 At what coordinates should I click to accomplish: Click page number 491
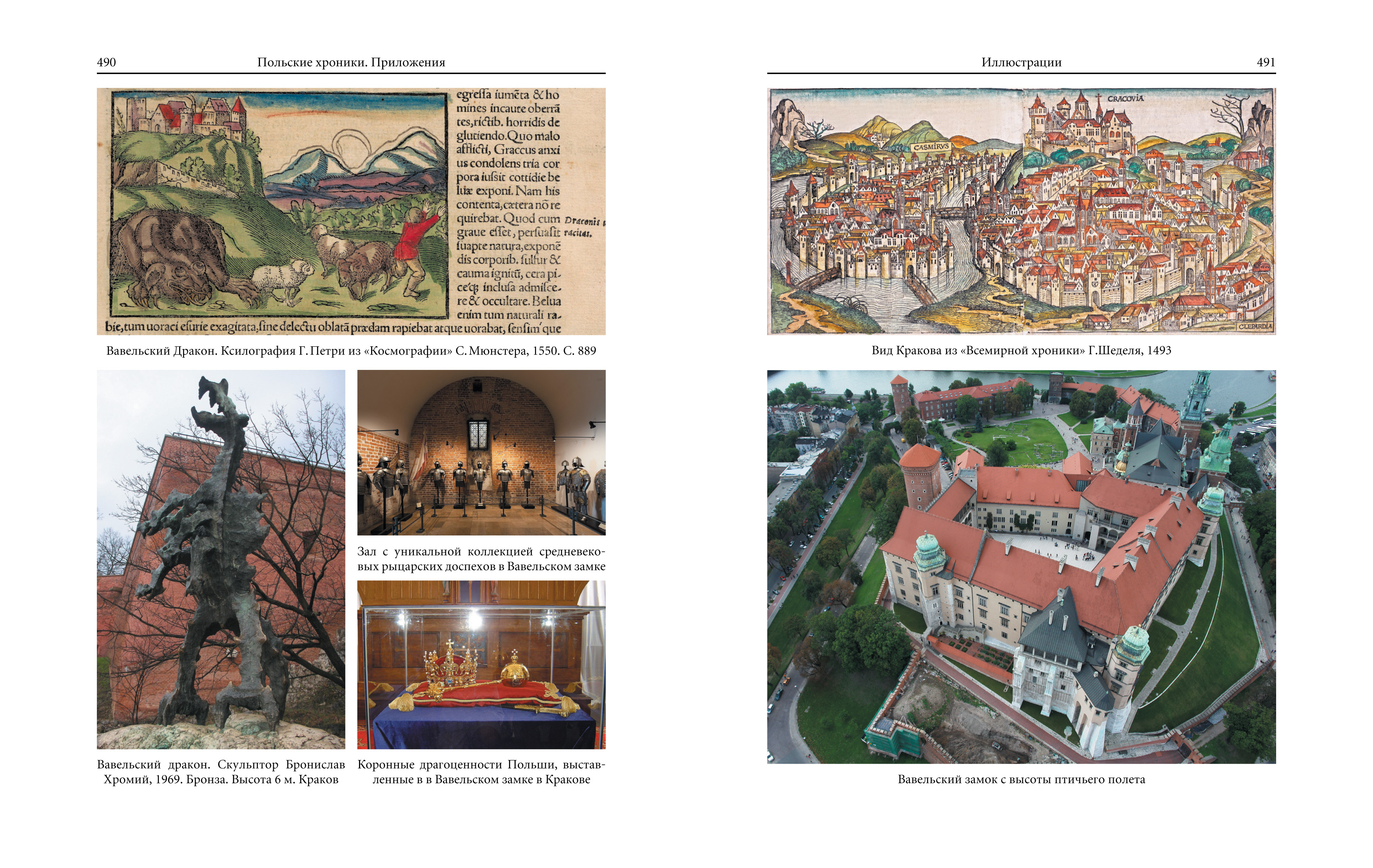(1265, 62)
